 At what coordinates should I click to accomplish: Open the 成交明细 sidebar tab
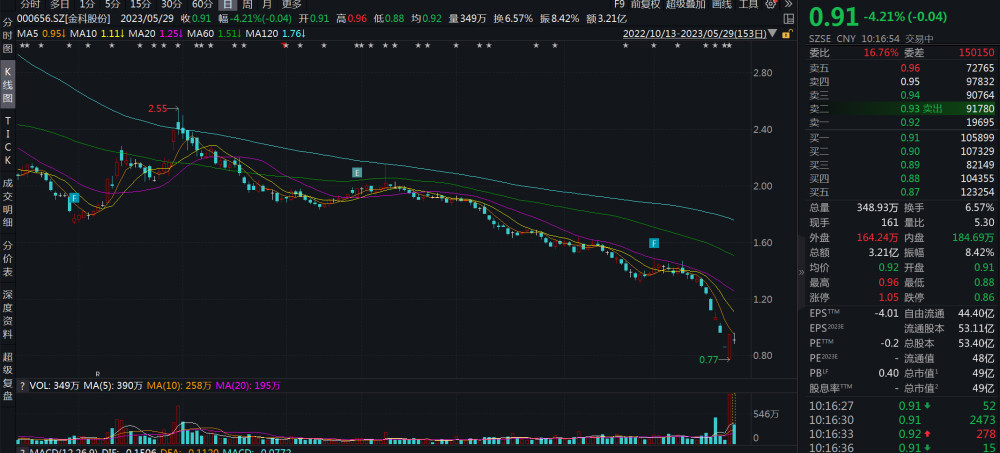coord(8,203)
